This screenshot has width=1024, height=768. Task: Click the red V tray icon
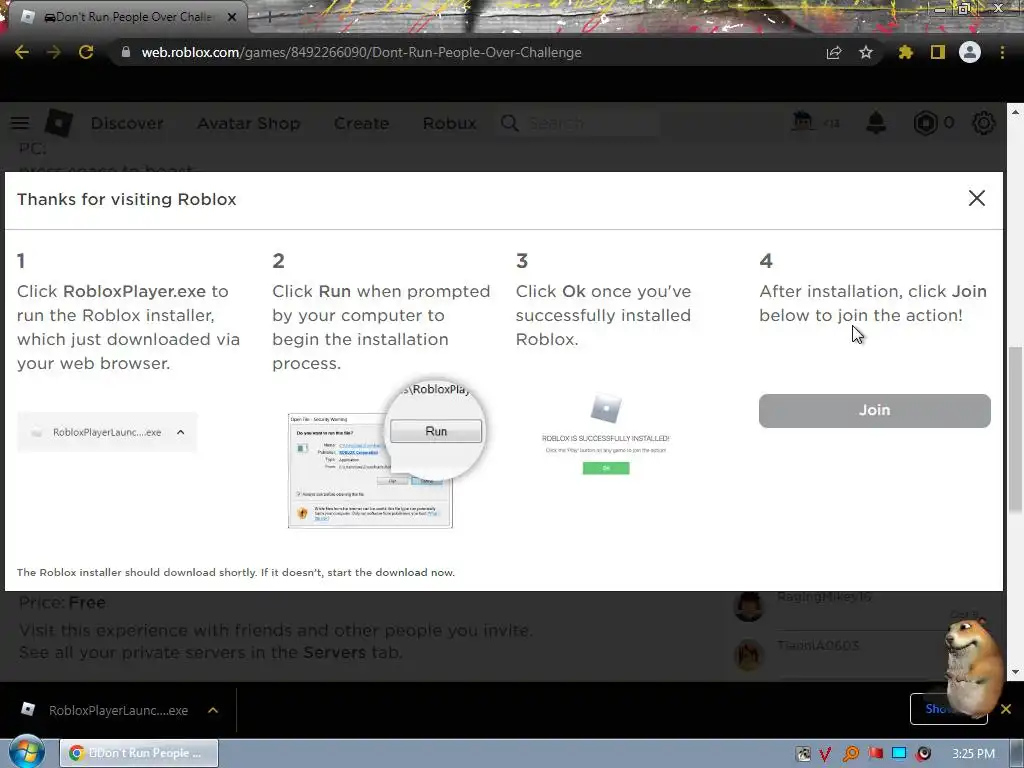[x=825, y=754]
